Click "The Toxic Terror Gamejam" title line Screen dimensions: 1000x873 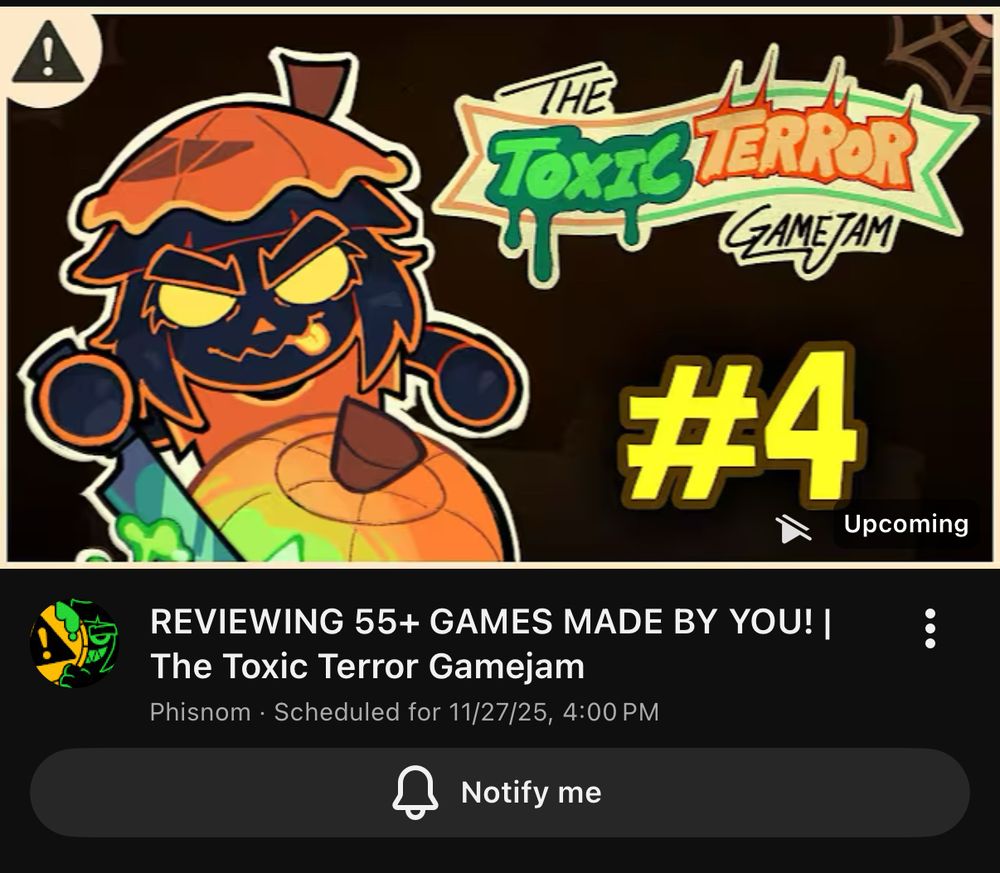click(367, 666)
